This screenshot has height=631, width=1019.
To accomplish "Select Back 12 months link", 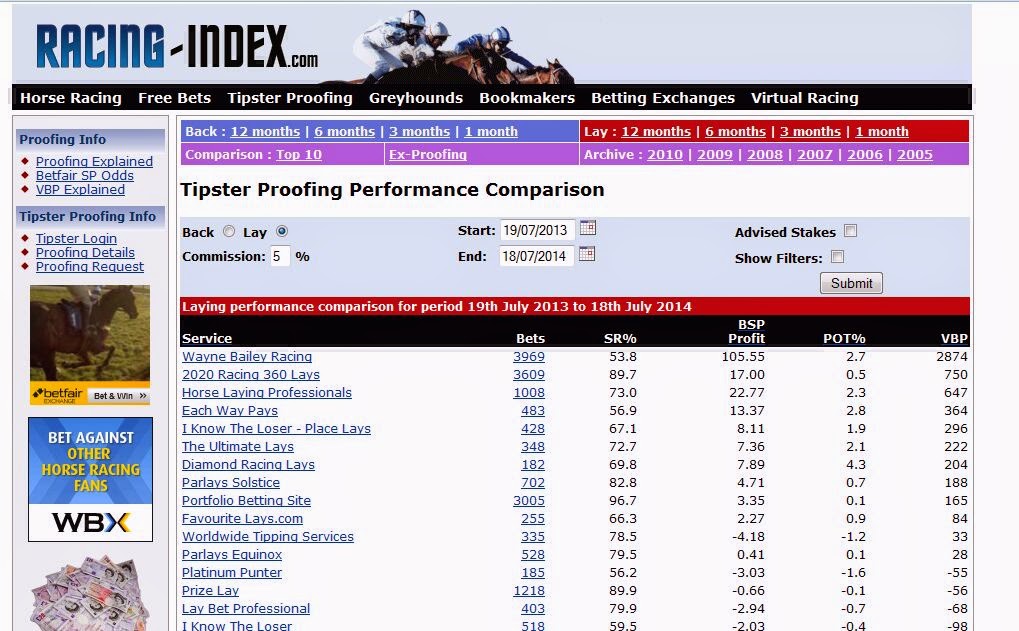I will coord(265,131).
